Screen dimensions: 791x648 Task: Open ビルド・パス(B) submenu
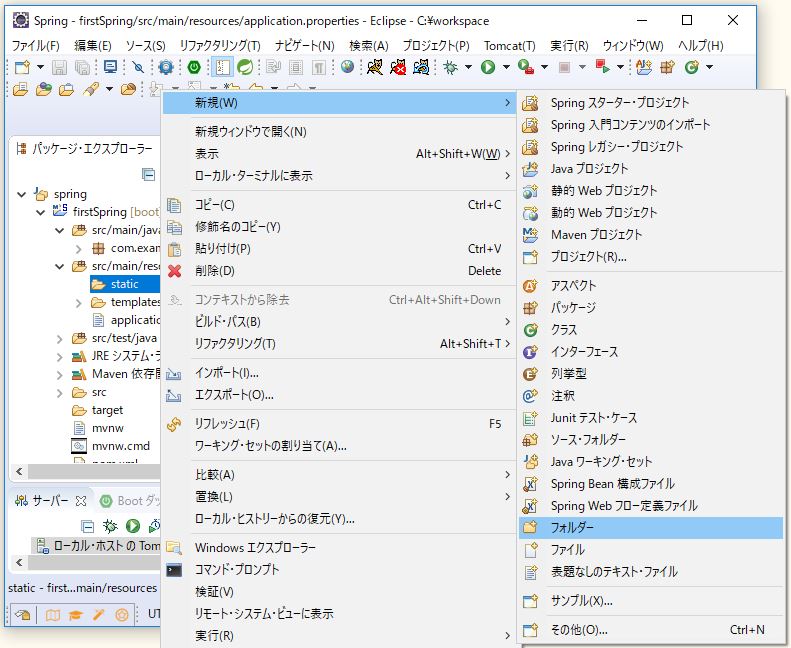tap(339, 322)
